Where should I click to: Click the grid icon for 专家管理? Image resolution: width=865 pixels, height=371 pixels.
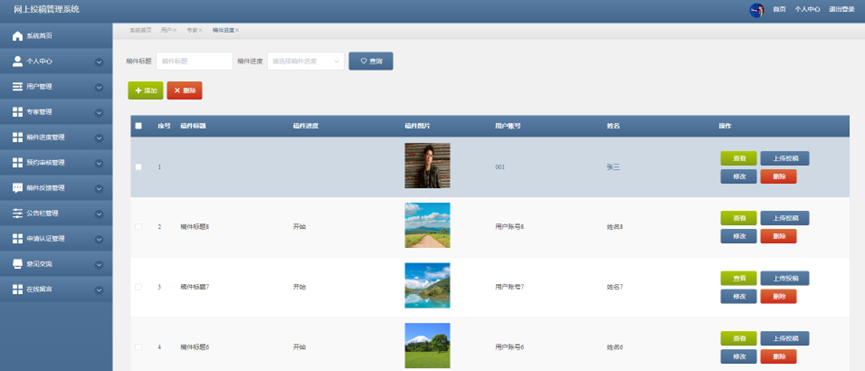coord(18,112)
